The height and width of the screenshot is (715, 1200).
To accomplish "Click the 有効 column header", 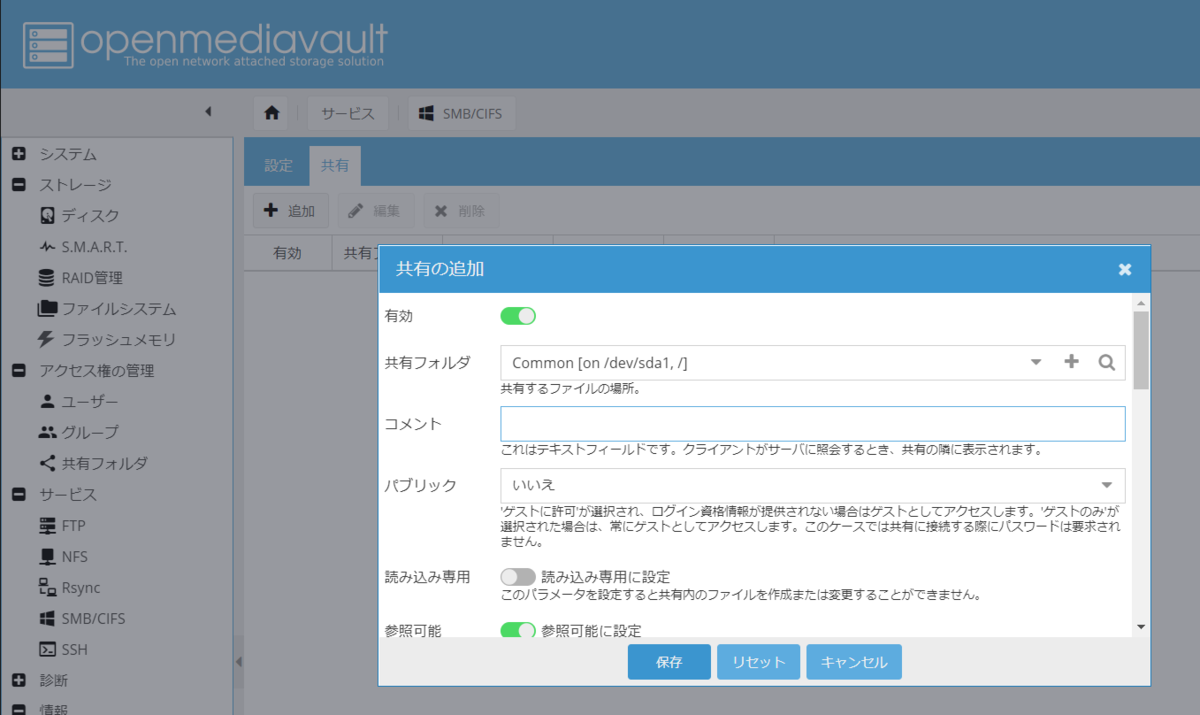I will point(288,254).
